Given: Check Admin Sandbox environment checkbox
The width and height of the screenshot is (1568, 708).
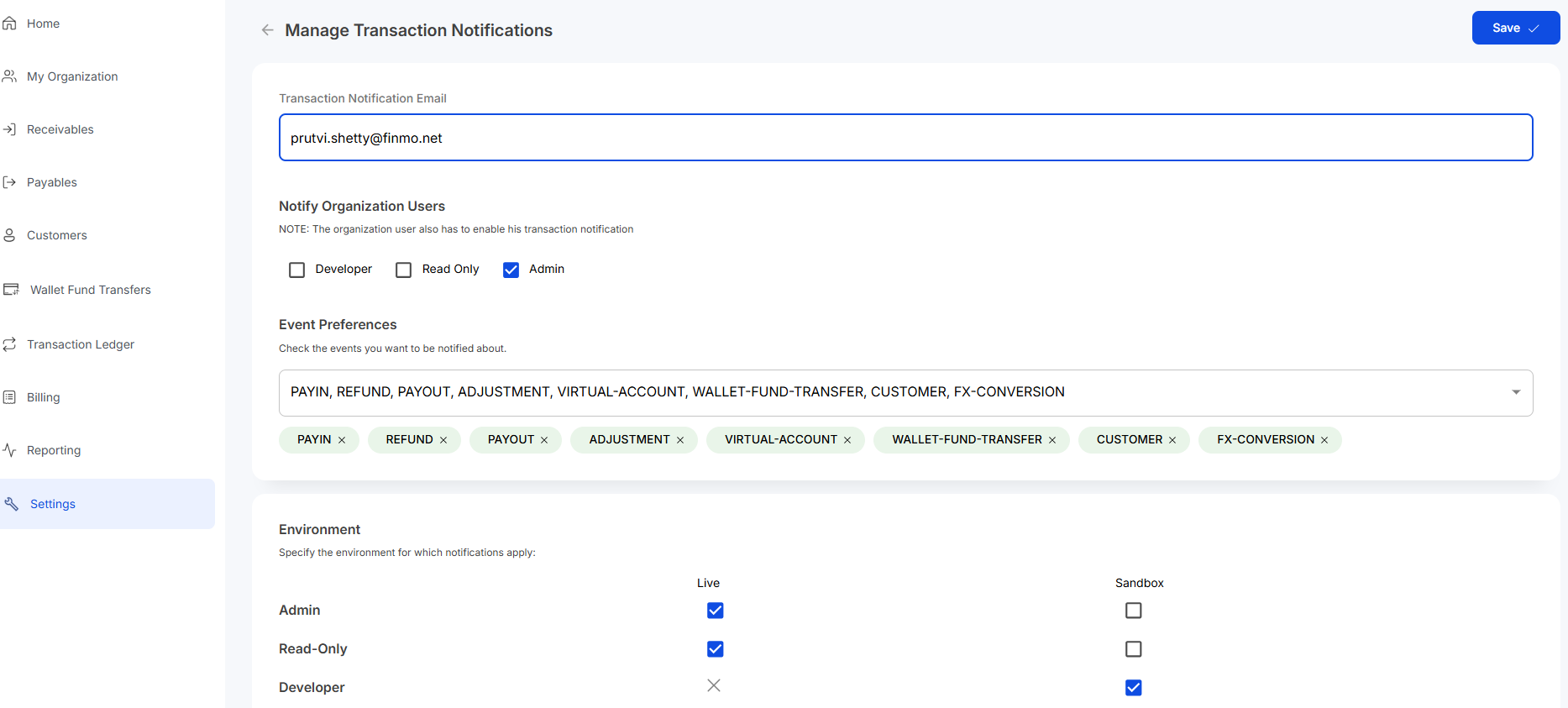Looking at the screenshot, I should tap(1134, 611).
